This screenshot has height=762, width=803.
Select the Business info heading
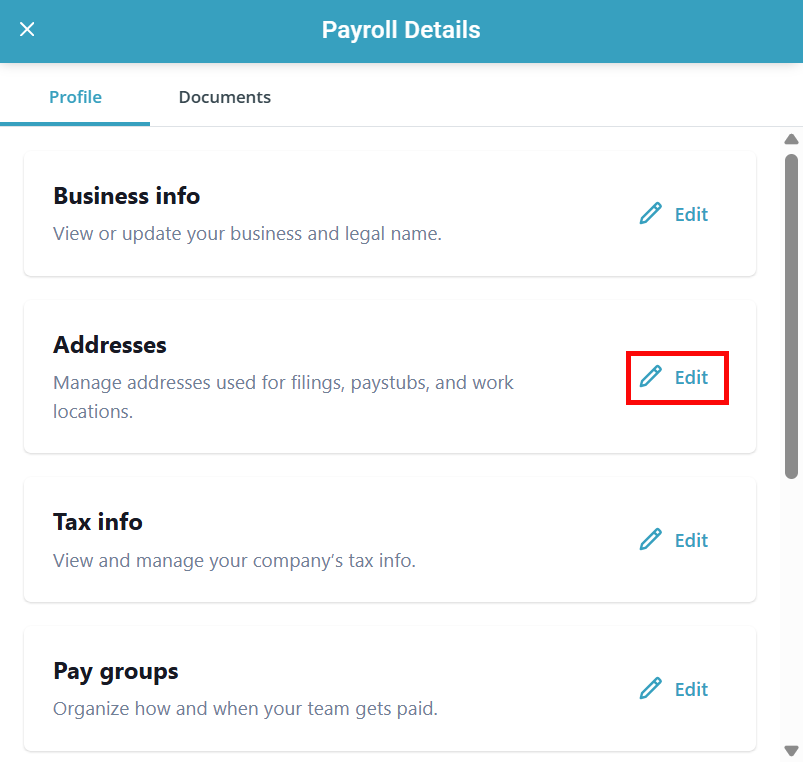tap(126, 196)
